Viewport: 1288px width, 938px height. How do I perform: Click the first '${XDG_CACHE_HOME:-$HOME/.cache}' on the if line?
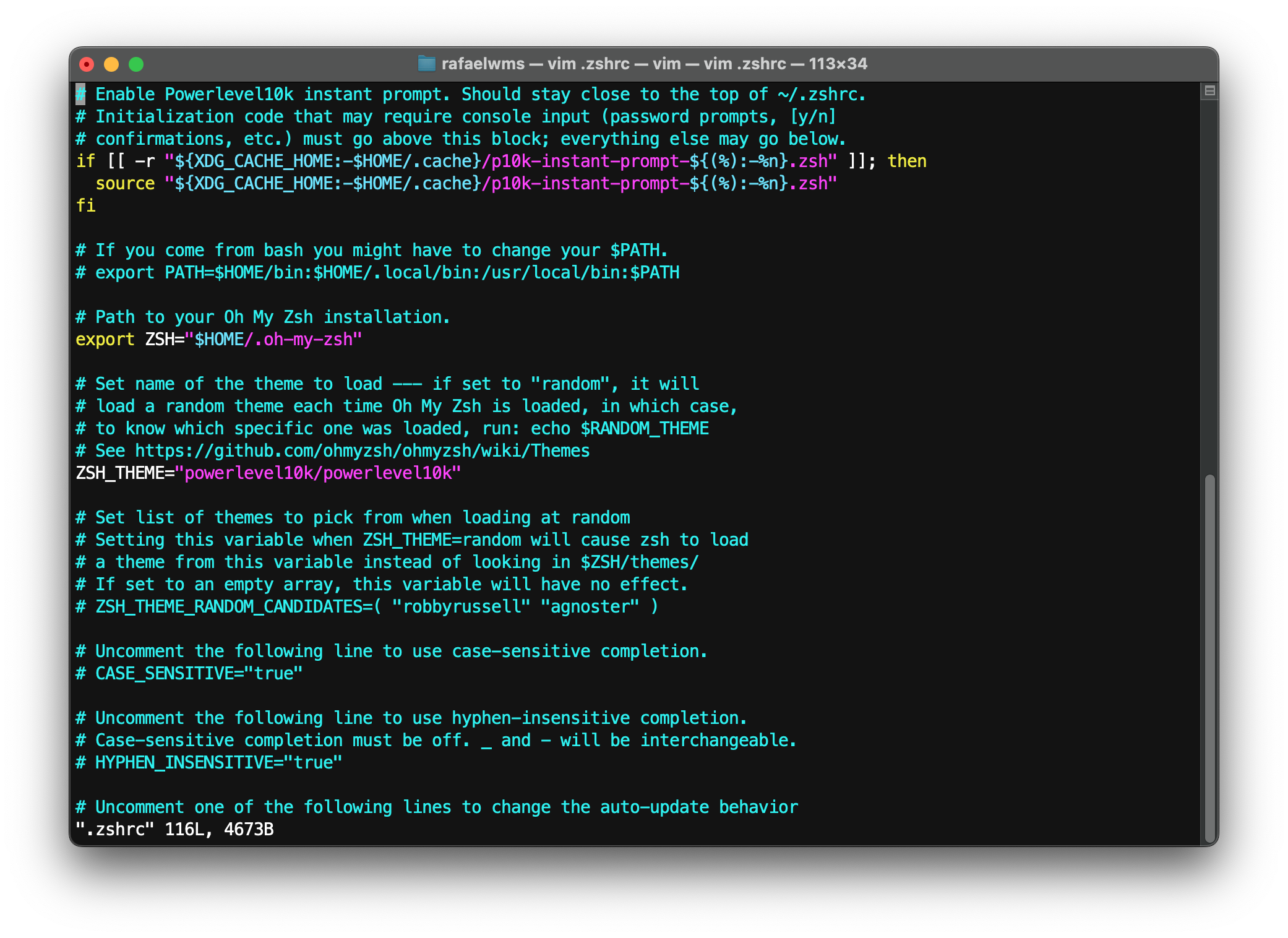point(328,161)
